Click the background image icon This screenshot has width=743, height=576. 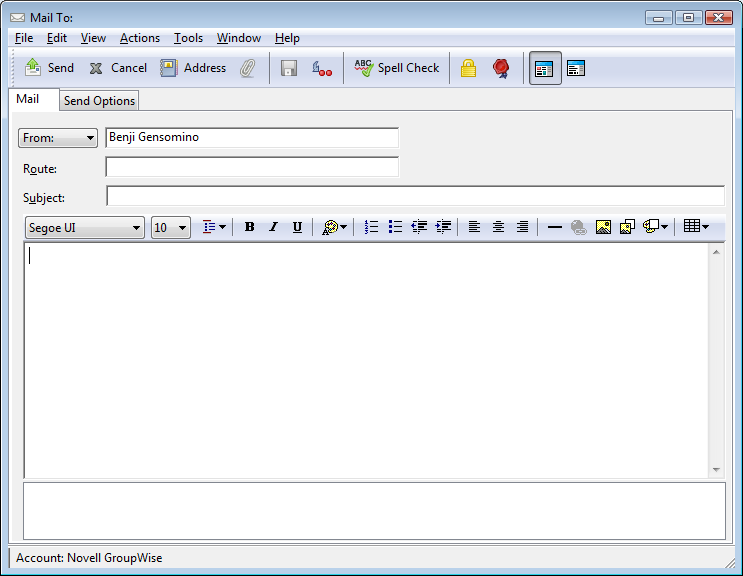(x=627, y=227)
